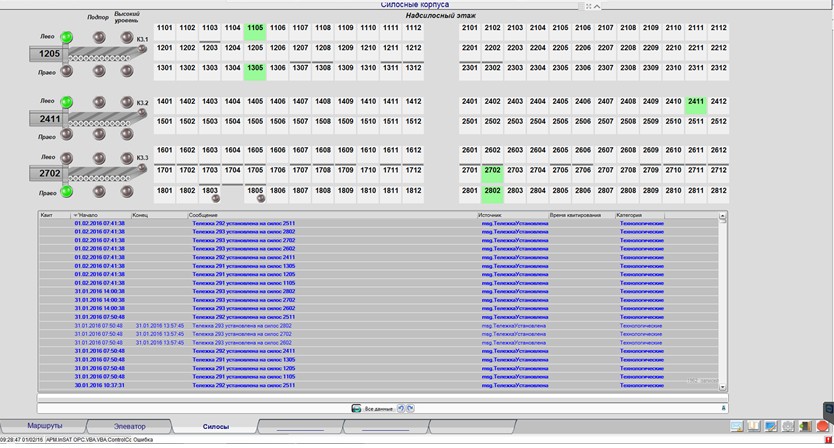The width and height of the screenshot is (834, 448).
Task: Click the green Право indicator for conveyor 2702
Action: 67,190
